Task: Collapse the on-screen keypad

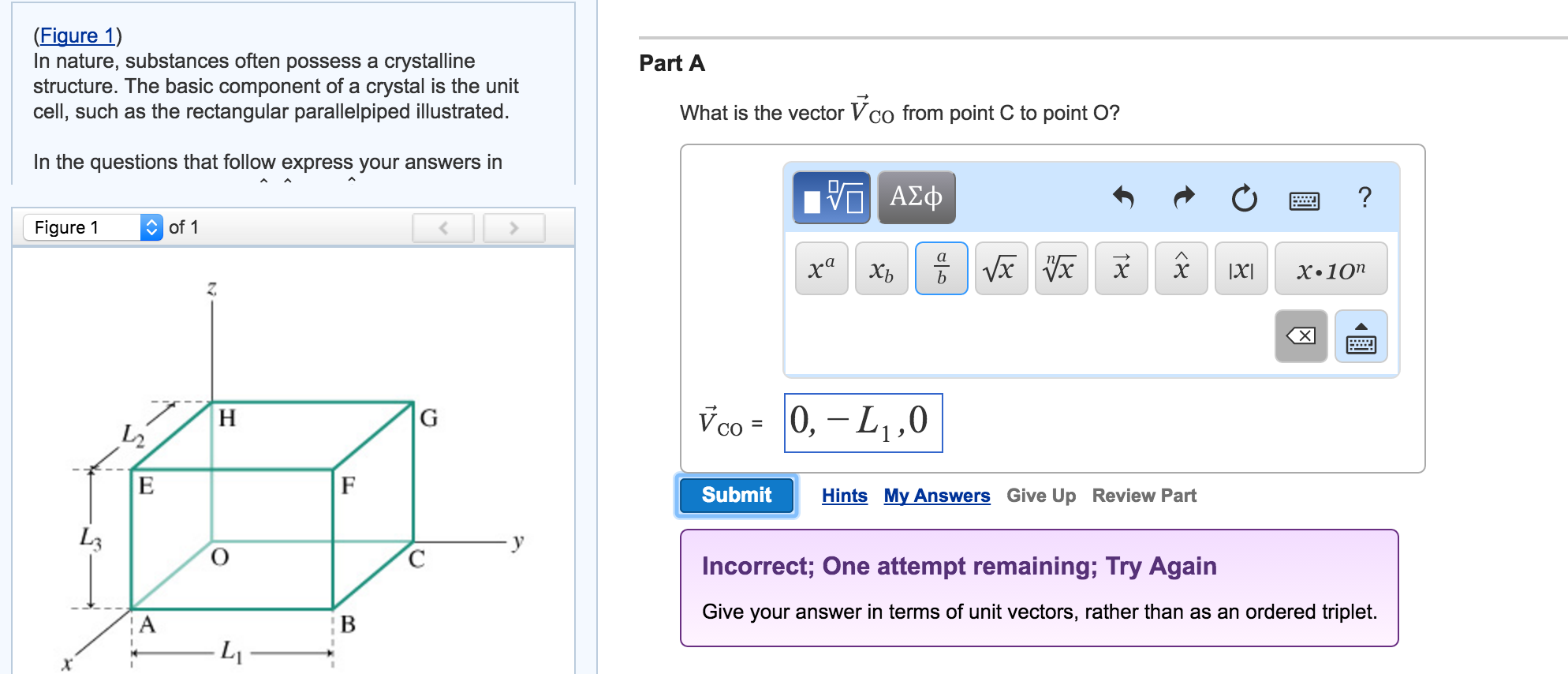Action: [1361, 336]
